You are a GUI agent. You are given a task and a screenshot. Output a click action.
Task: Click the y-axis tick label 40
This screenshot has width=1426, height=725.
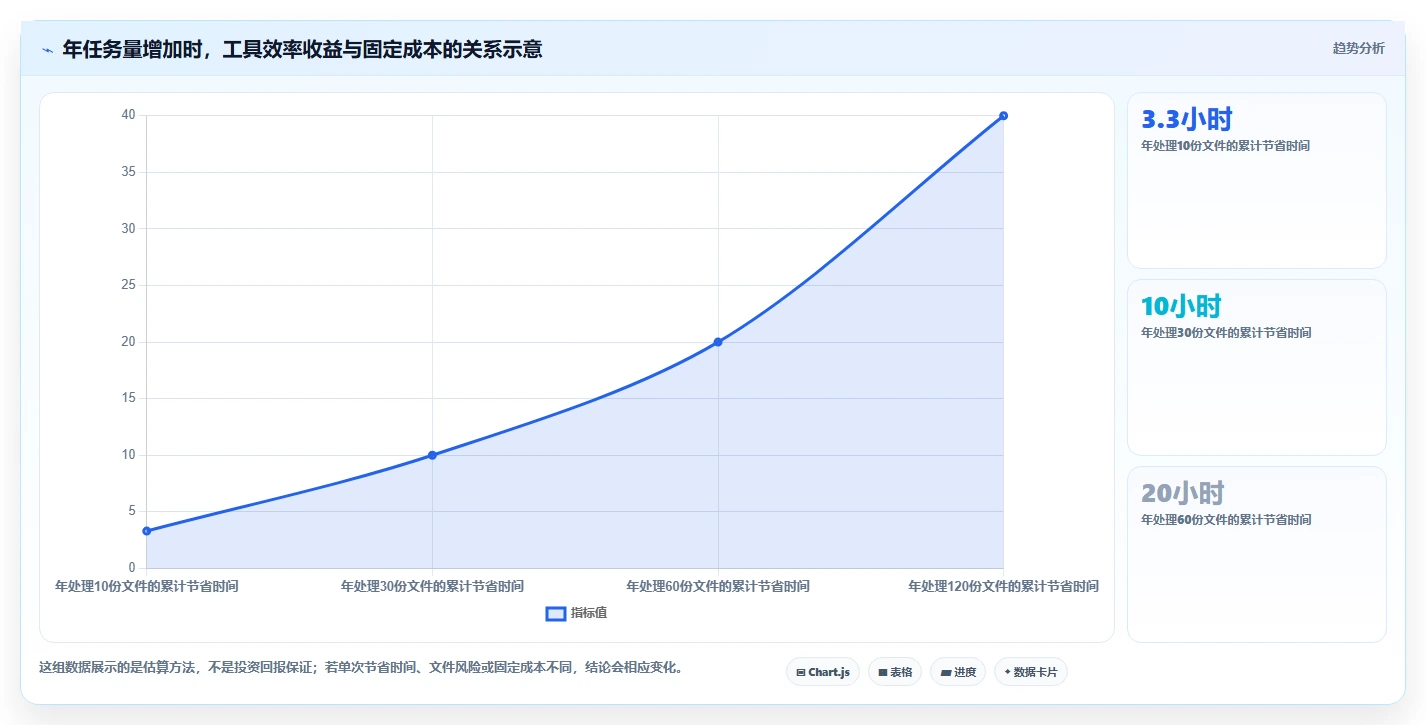(x=129, y=115)
